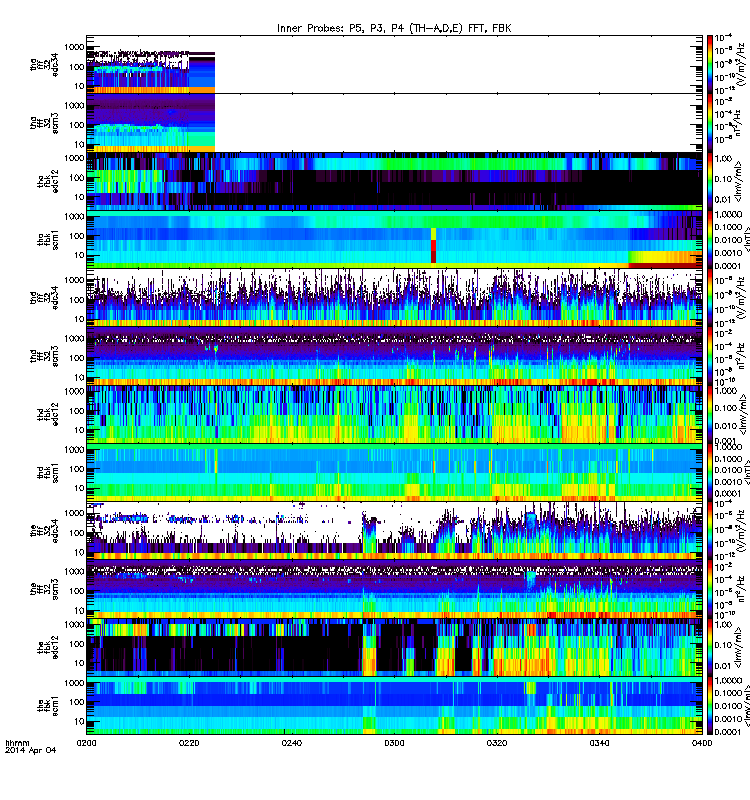Click the color bar of the fff scm3 panel
This screenshot has width=750, height=800.
tap(710, 589)
